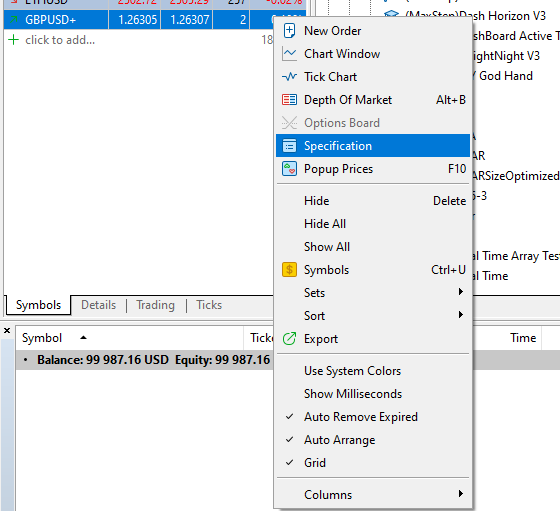
Task: Choose New Order from context menu
Action: click(x=372, y=31)
